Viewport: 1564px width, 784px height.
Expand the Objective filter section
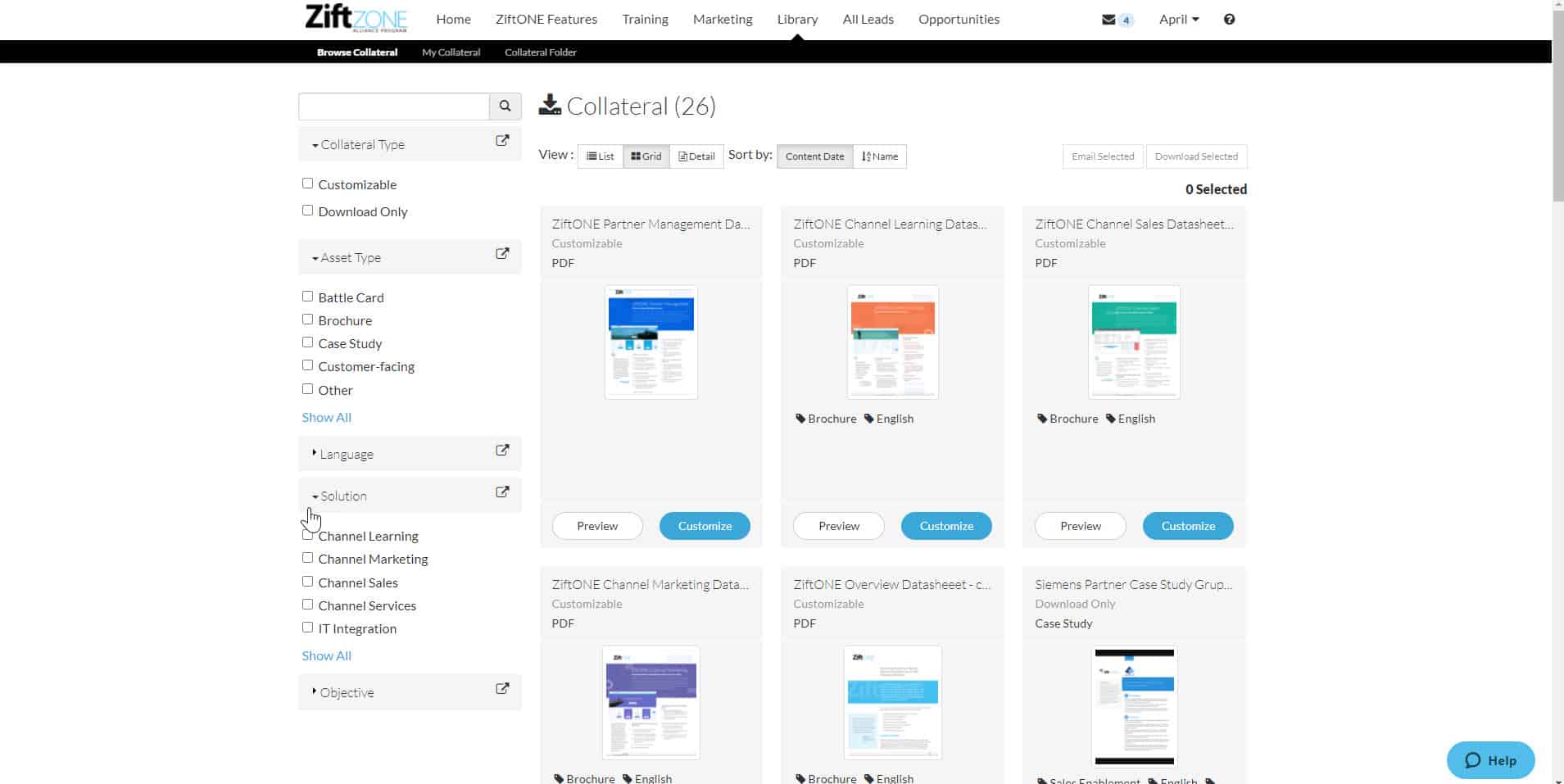coord(346,692)
